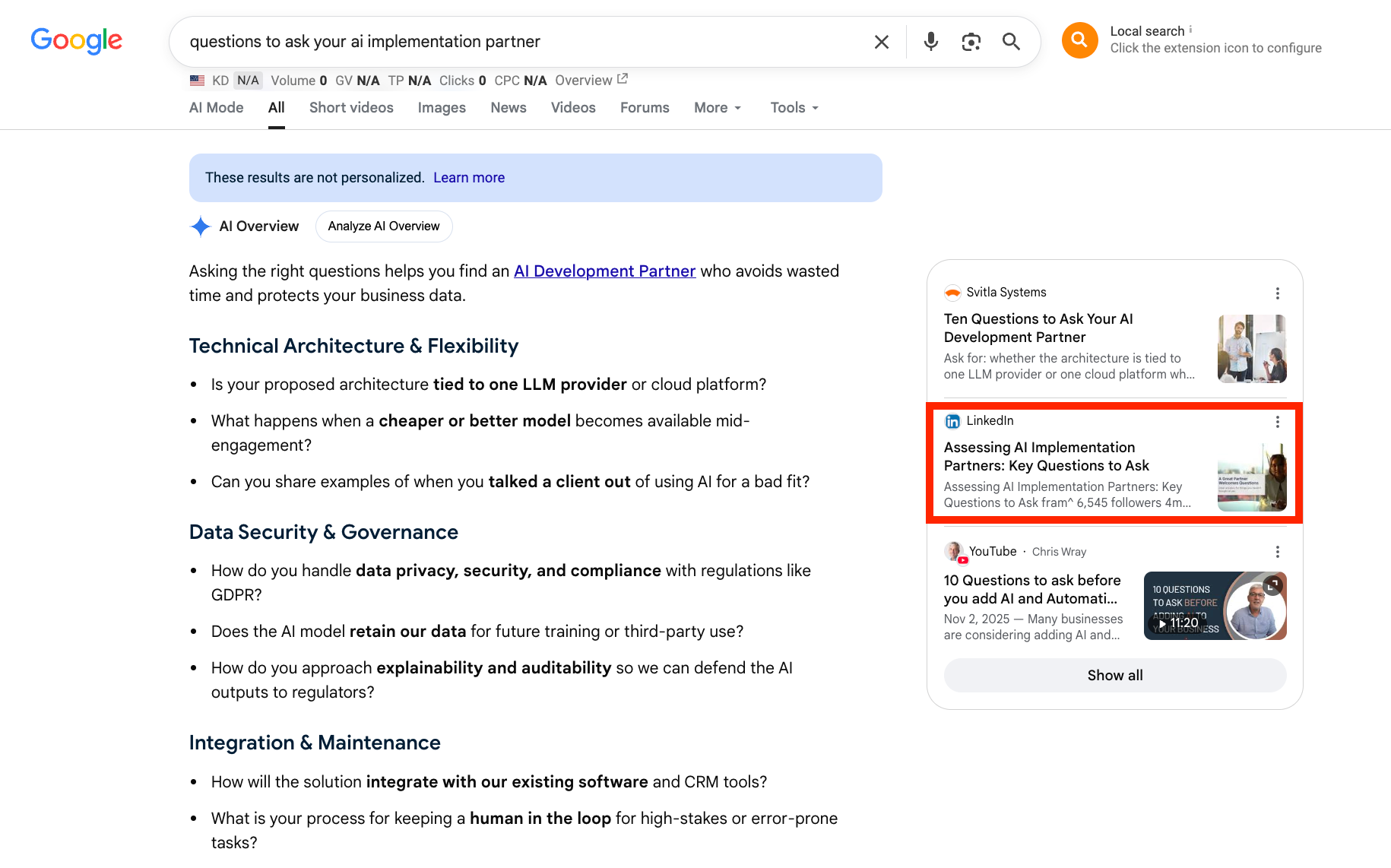The height and width of the screenshot is (868, 1391).
Task: Click the Integration & Maintenance heading
Action: point(315,743)
